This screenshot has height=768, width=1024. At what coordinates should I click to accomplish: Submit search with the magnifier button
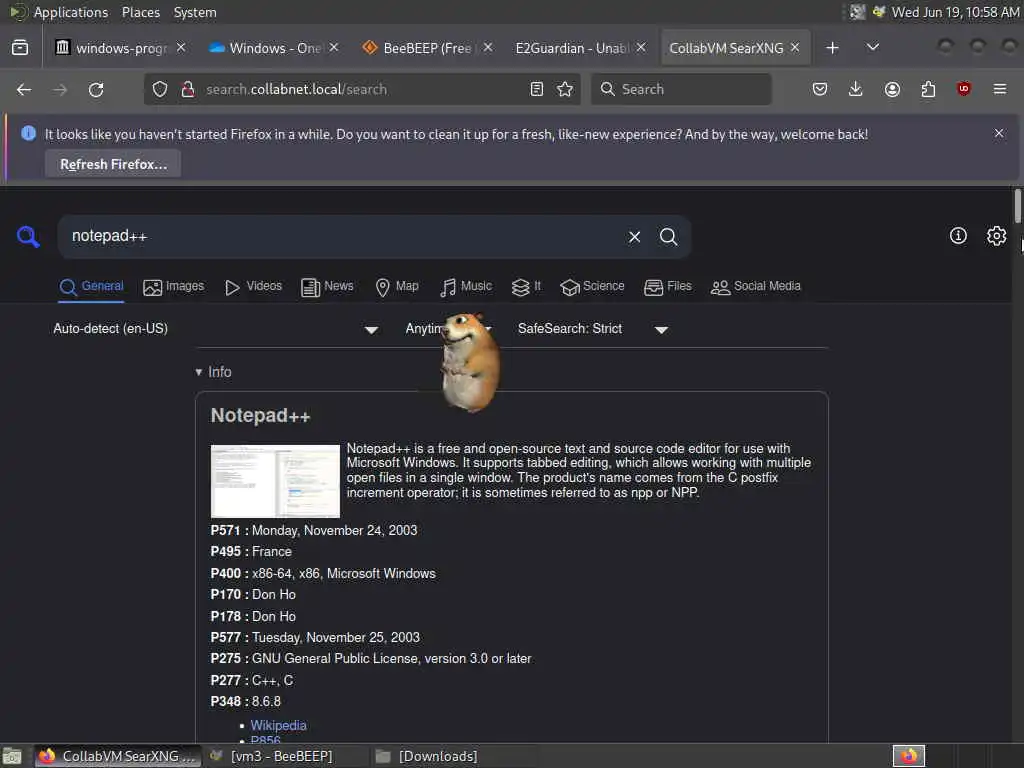click(668, 236)
